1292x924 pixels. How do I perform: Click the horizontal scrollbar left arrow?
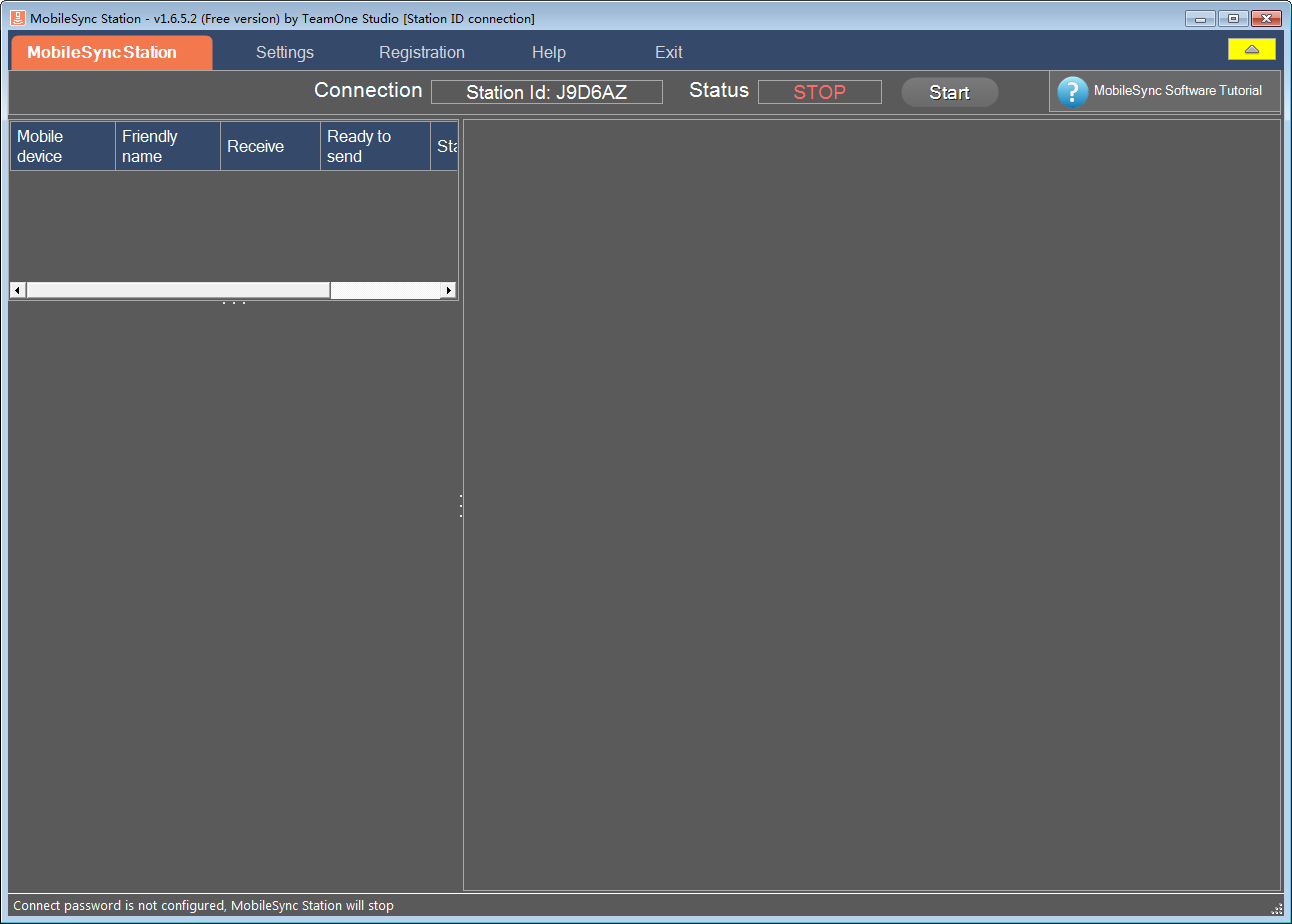[18, 290]
